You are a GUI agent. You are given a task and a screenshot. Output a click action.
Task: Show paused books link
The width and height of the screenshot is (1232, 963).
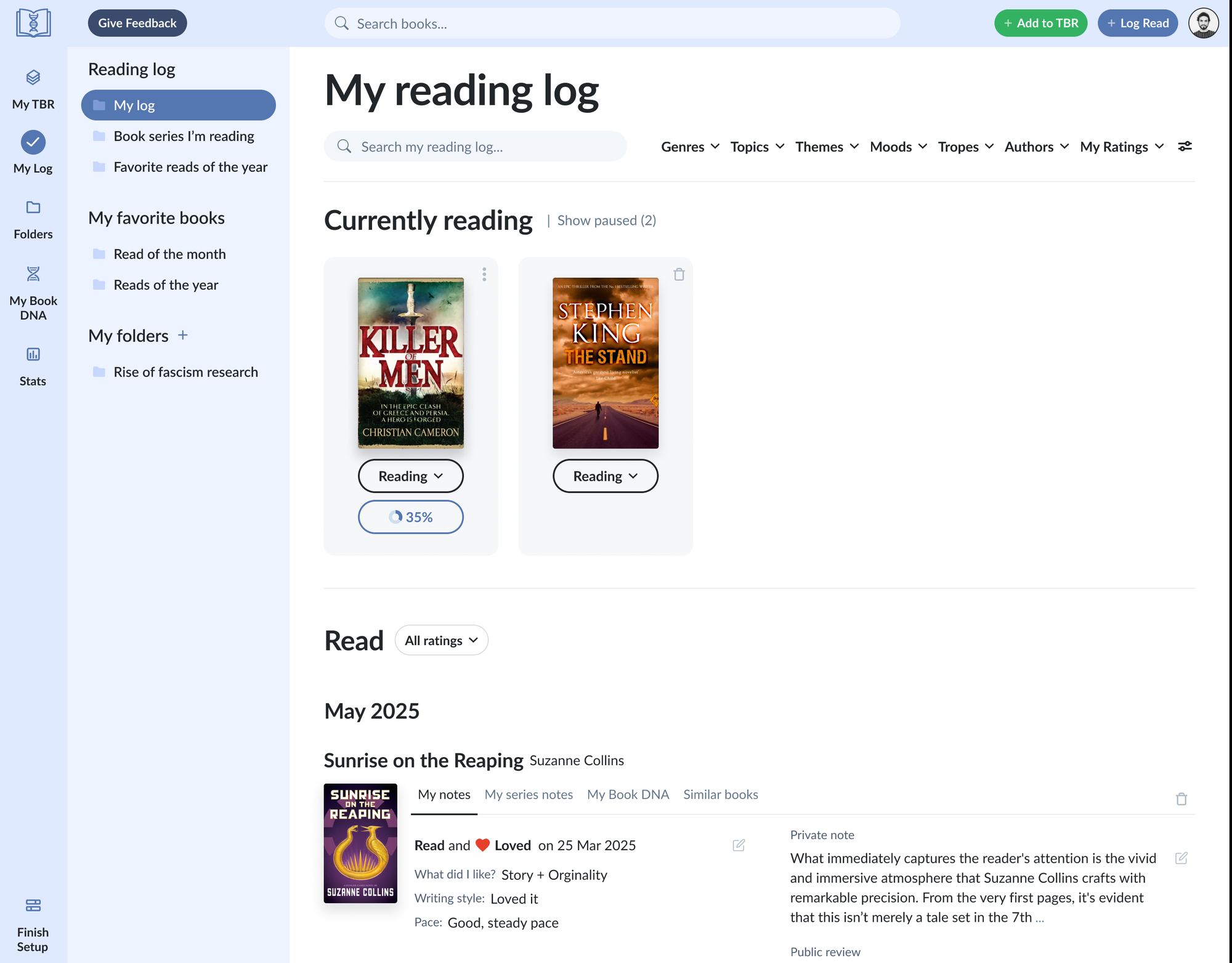(x=606, y=220)
